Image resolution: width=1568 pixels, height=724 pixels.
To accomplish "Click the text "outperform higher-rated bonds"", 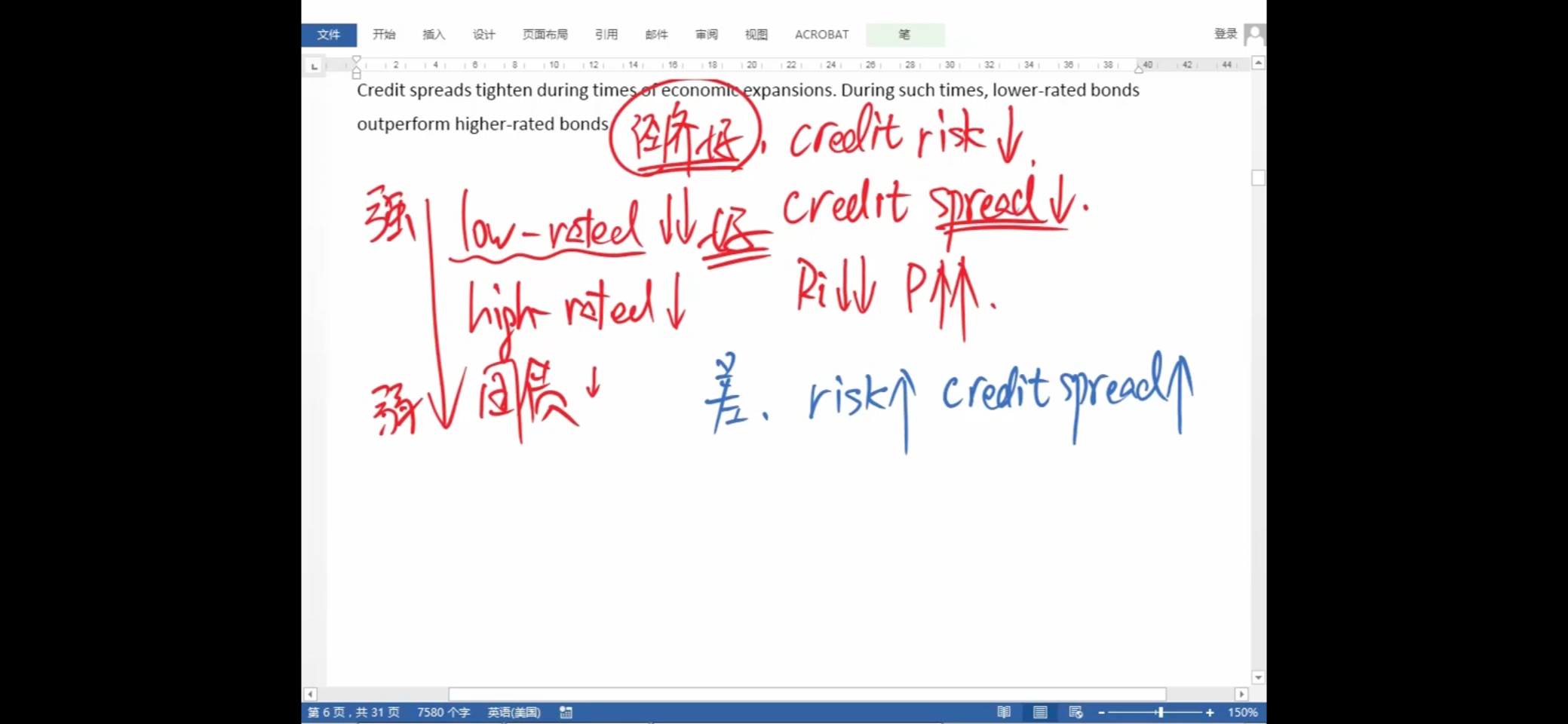I will pos(483,124).
